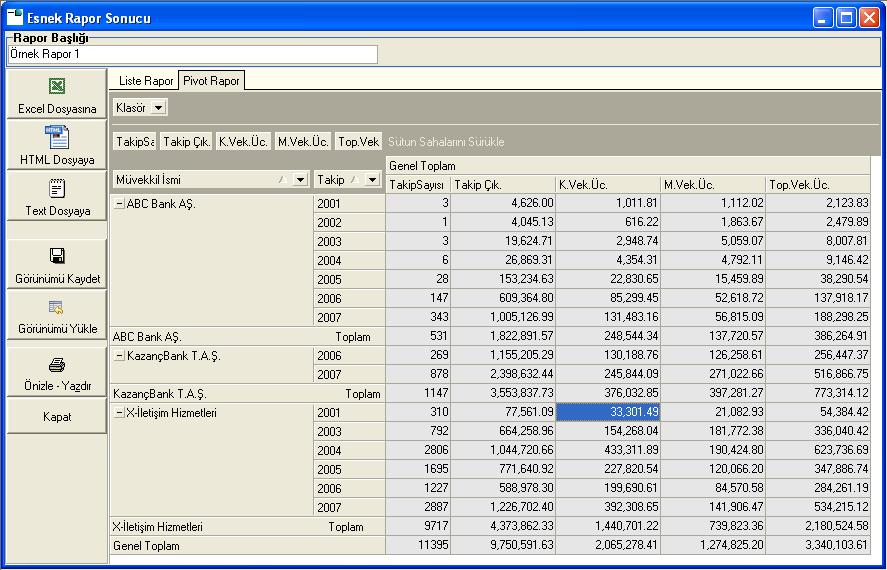Screen dimensions: 887x570
Task: Click cell value 739,823.36
Action: 713,526
